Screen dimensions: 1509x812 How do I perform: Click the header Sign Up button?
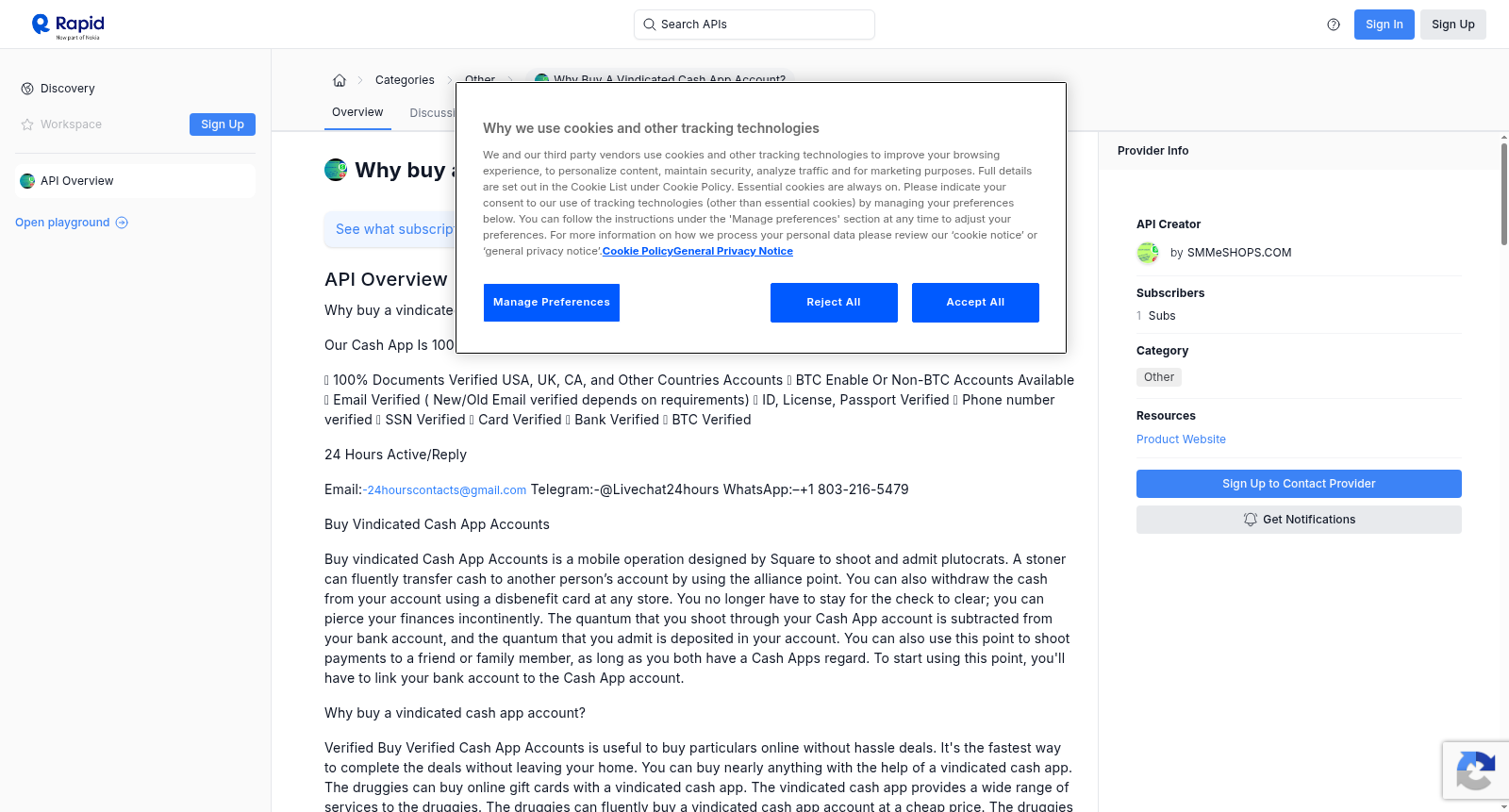tap(1452, 25)
